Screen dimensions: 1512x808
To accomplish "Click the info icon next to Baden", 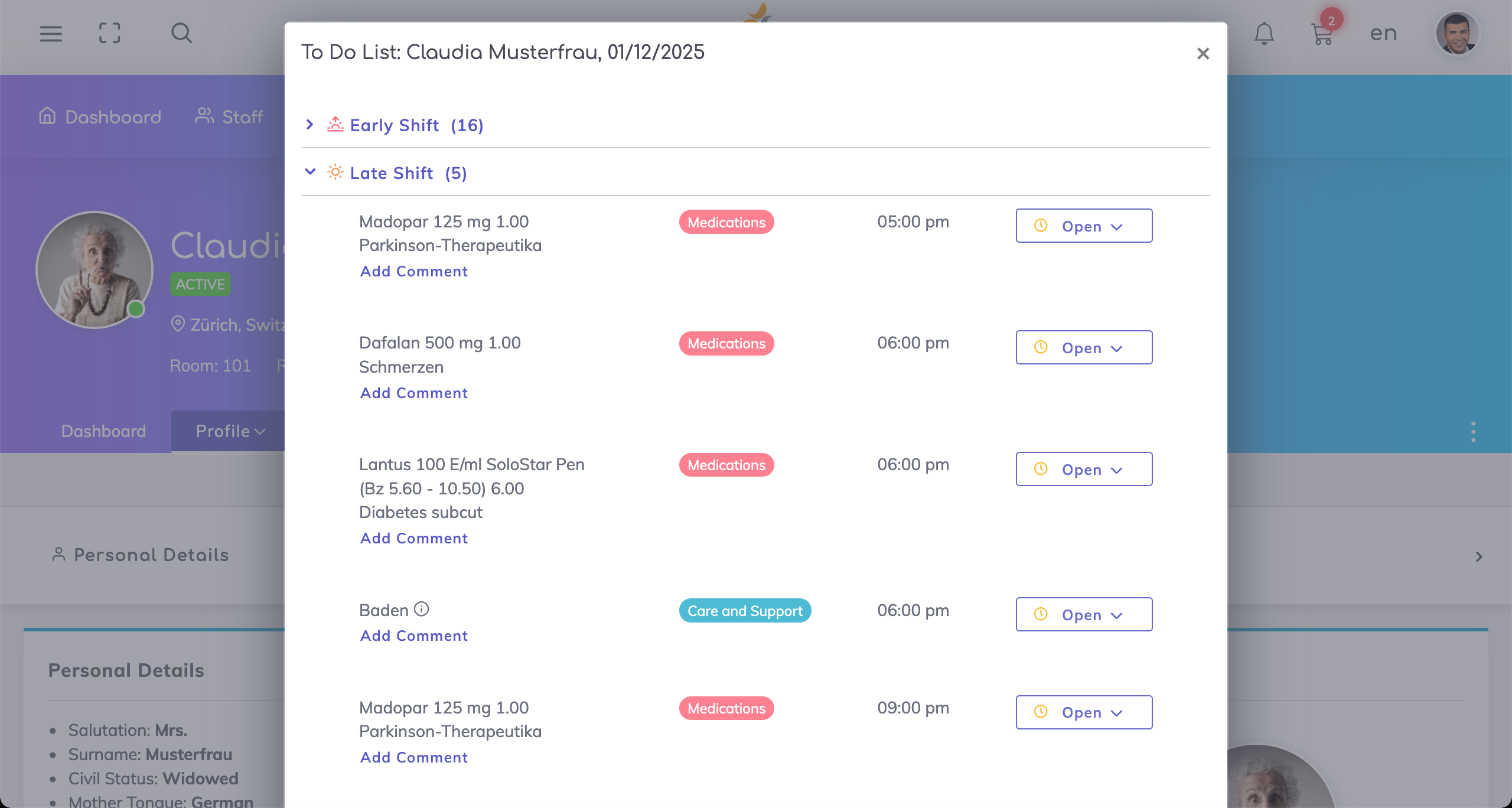I will (x=421, y=609).
